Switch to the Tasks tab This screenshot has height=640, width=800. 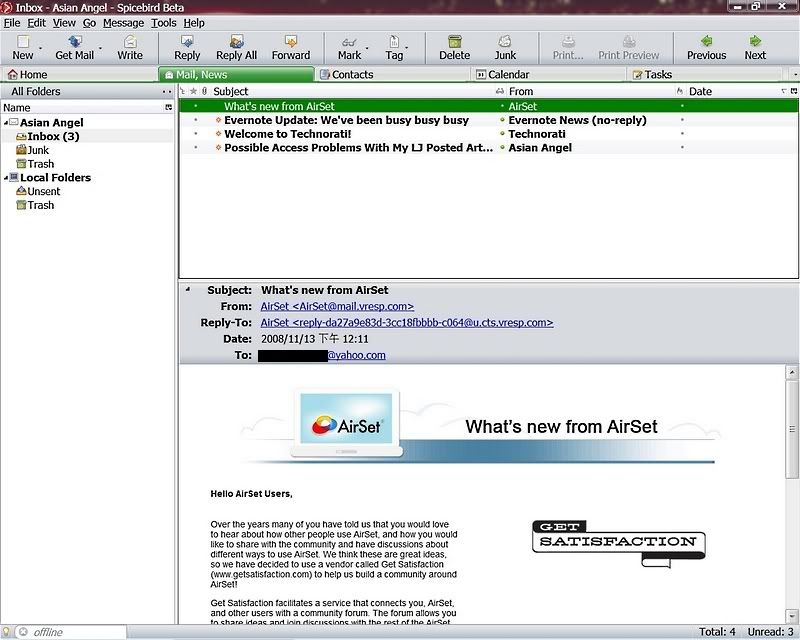[705, 75]
